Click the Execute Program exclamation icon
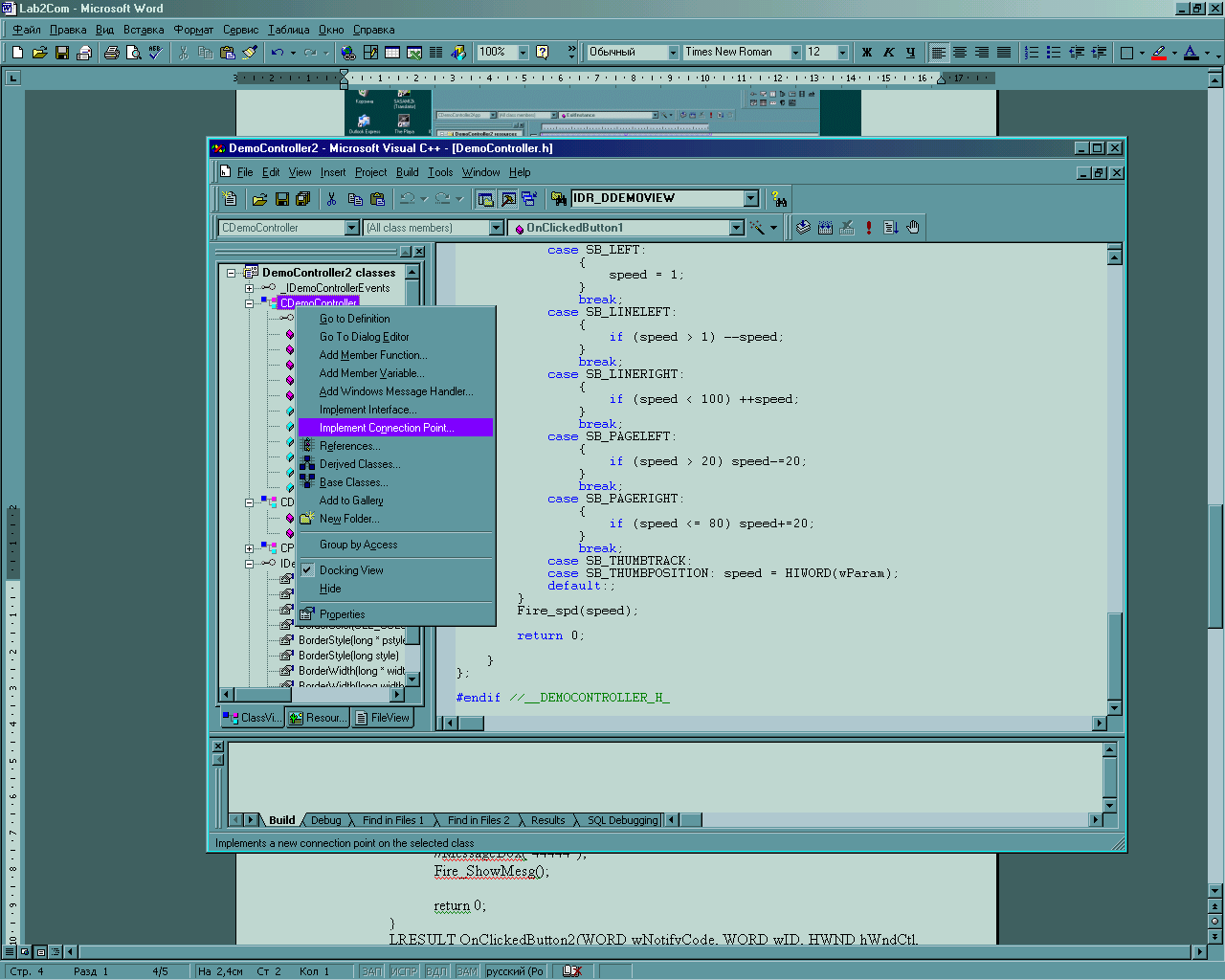The image size is (1225, 980). (869, 228)
